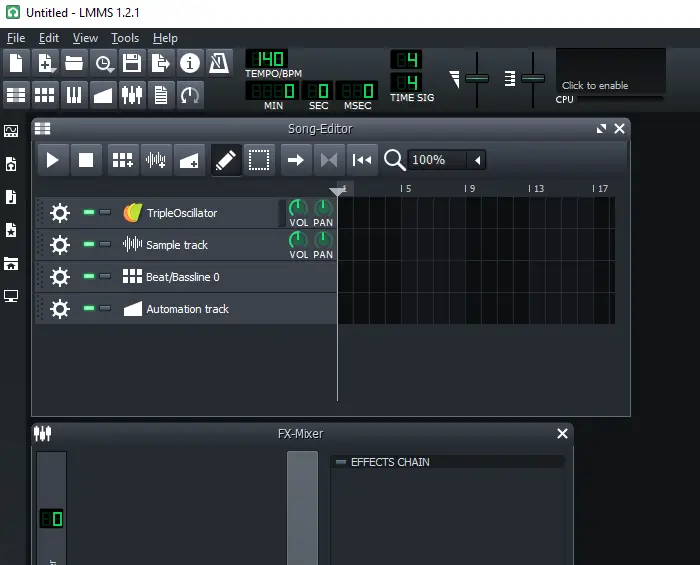
Task: Add a beat/bassline track
Action: (122, 160)
